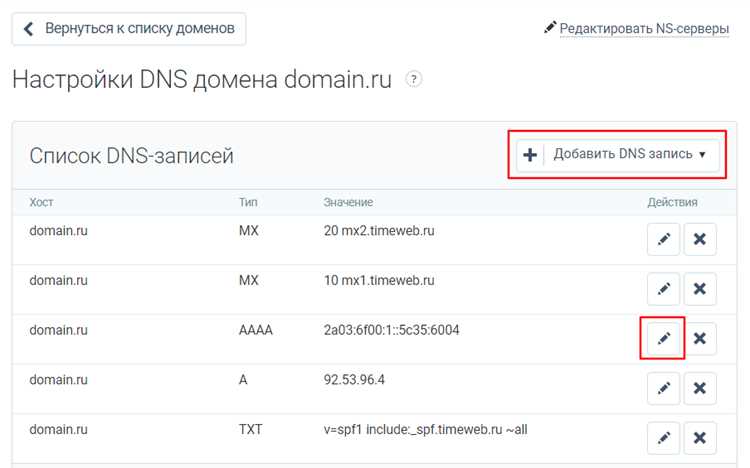Delete the A record 92.53.96.4
The width and height of the screenshot is (750, 468).
[x=700, y=389]
